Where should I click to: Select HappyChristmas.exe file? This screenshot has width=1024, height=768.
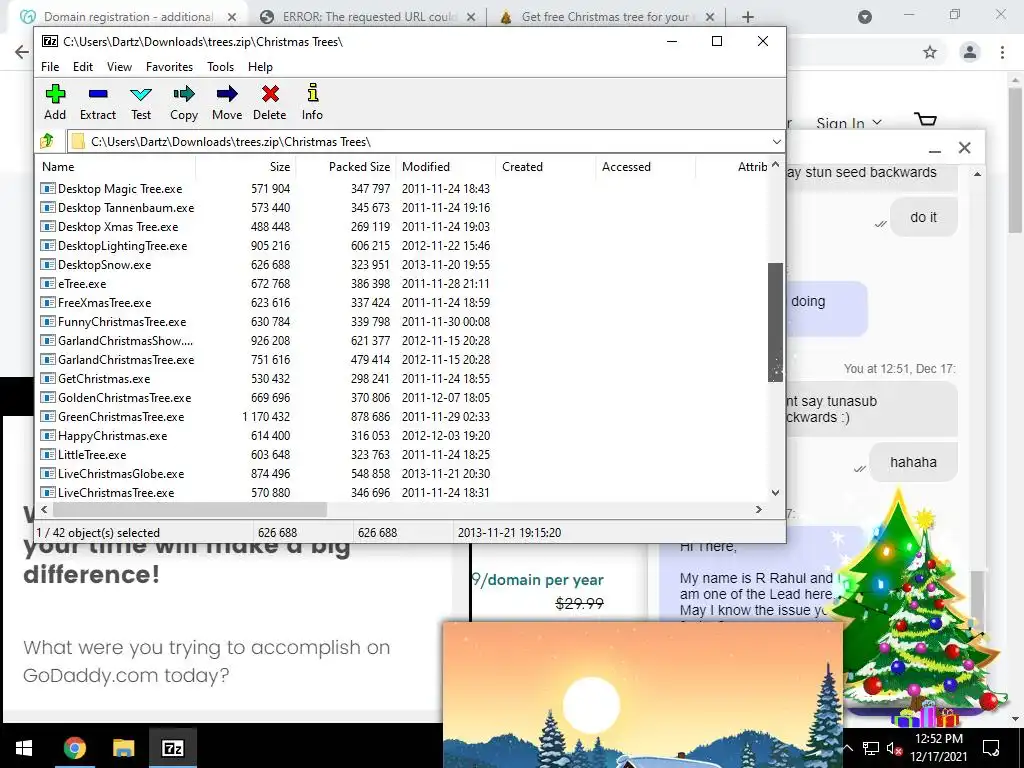coord(112,435)
